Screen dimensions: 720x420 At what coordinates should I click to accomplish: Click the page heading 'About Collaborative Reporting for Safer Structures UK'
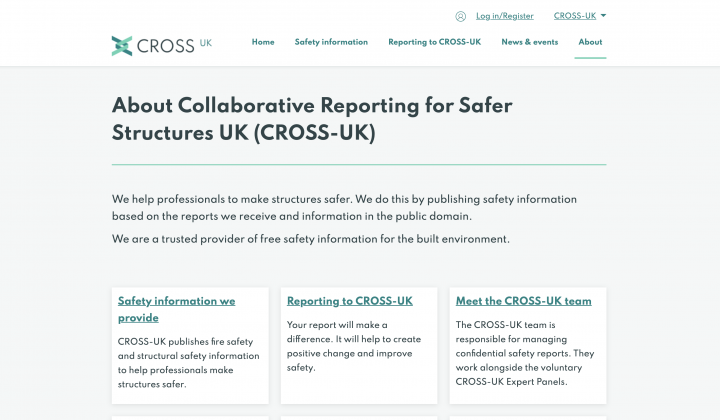[x=312, y=119]
